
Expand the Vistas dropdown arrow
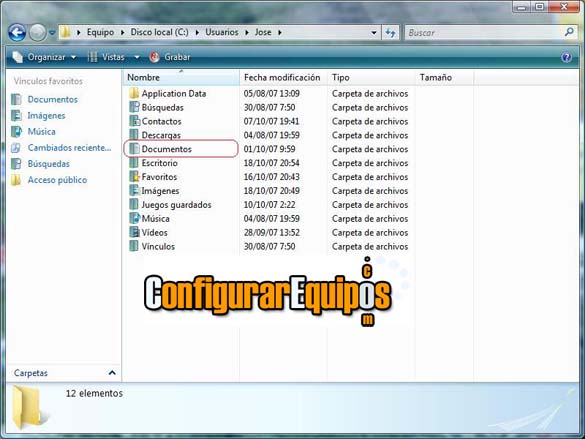click(x=137, y=57)
